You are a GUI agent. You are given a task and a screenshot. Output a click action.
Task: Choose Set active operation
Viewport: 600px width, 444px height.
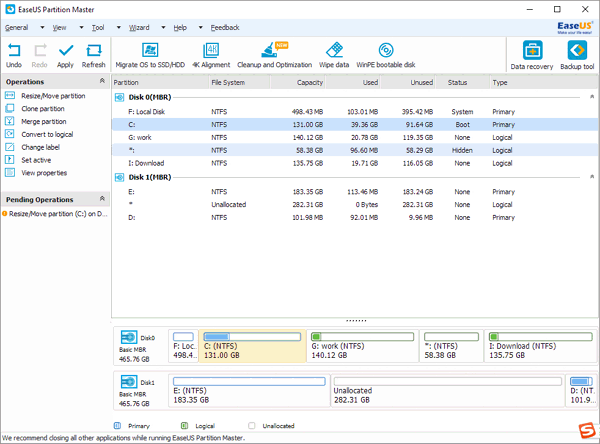point(36,160)
